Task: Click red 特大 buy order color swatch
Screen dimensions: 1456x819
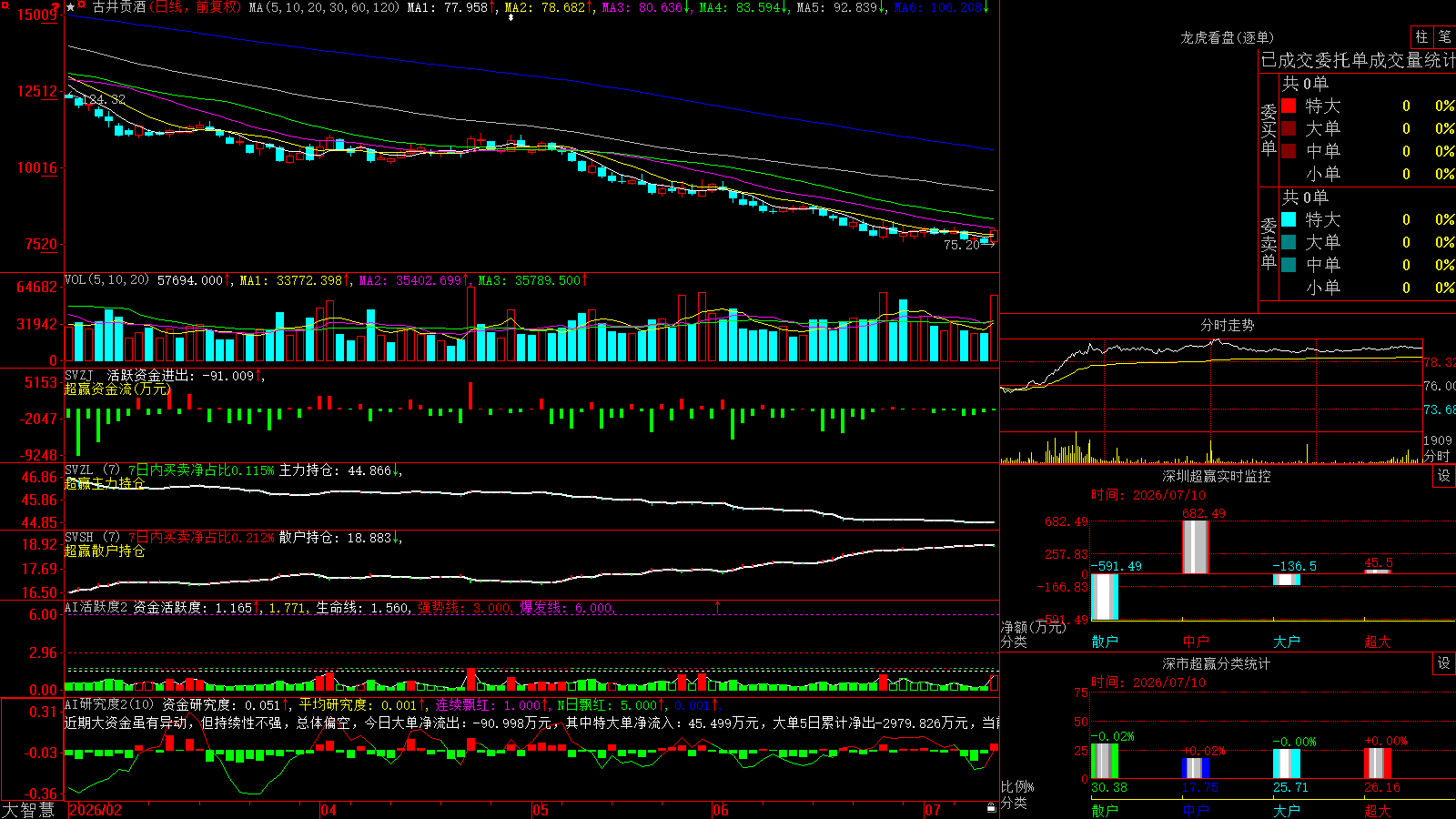Action: [x=1289, y=106]
